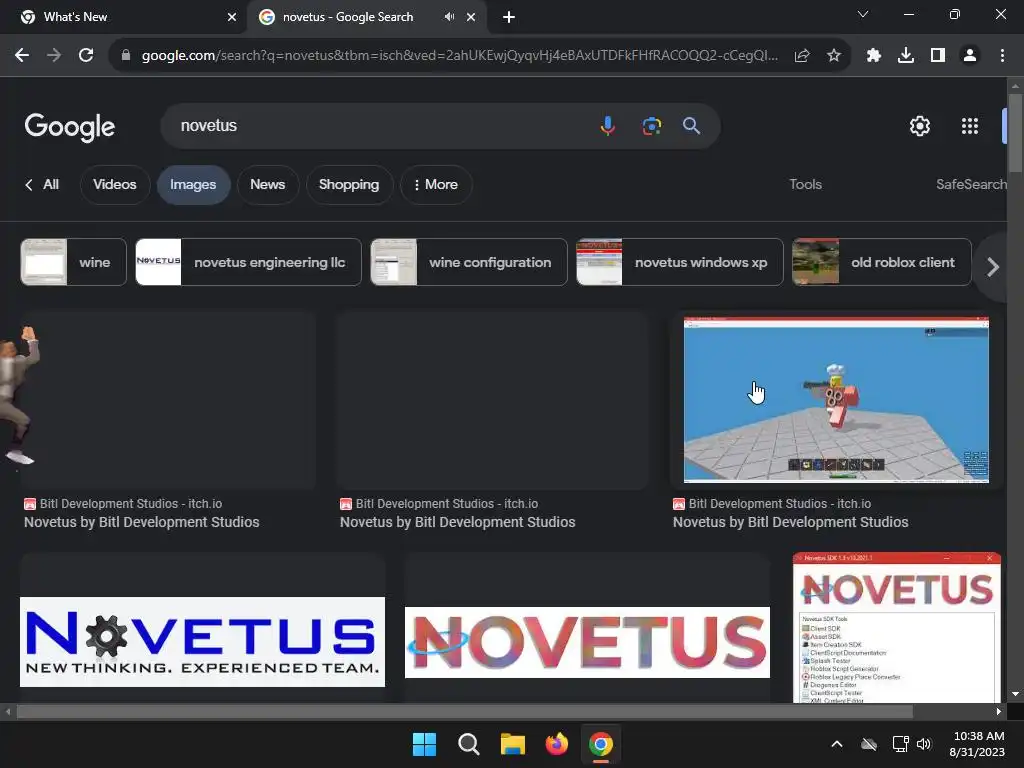Open Chrome downloads tray
This screenshot has width=1024, height=768.
(906, 56)
